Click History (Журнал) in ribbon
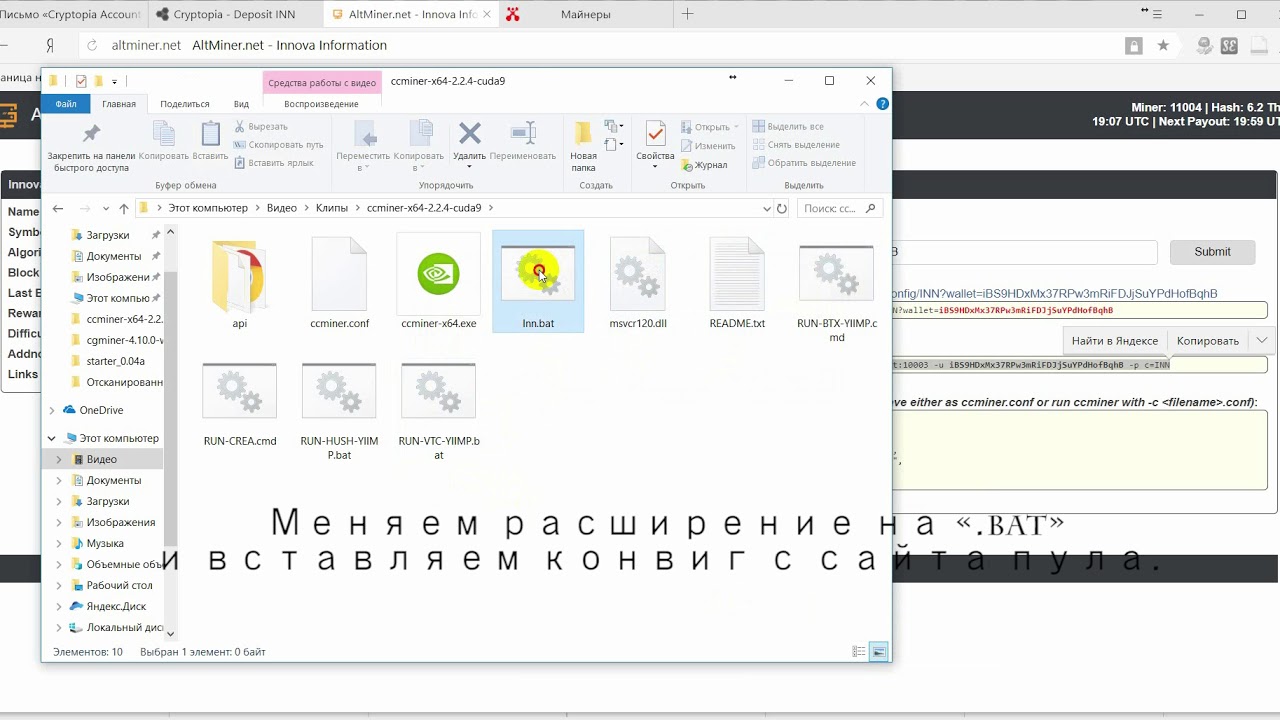 704,165
